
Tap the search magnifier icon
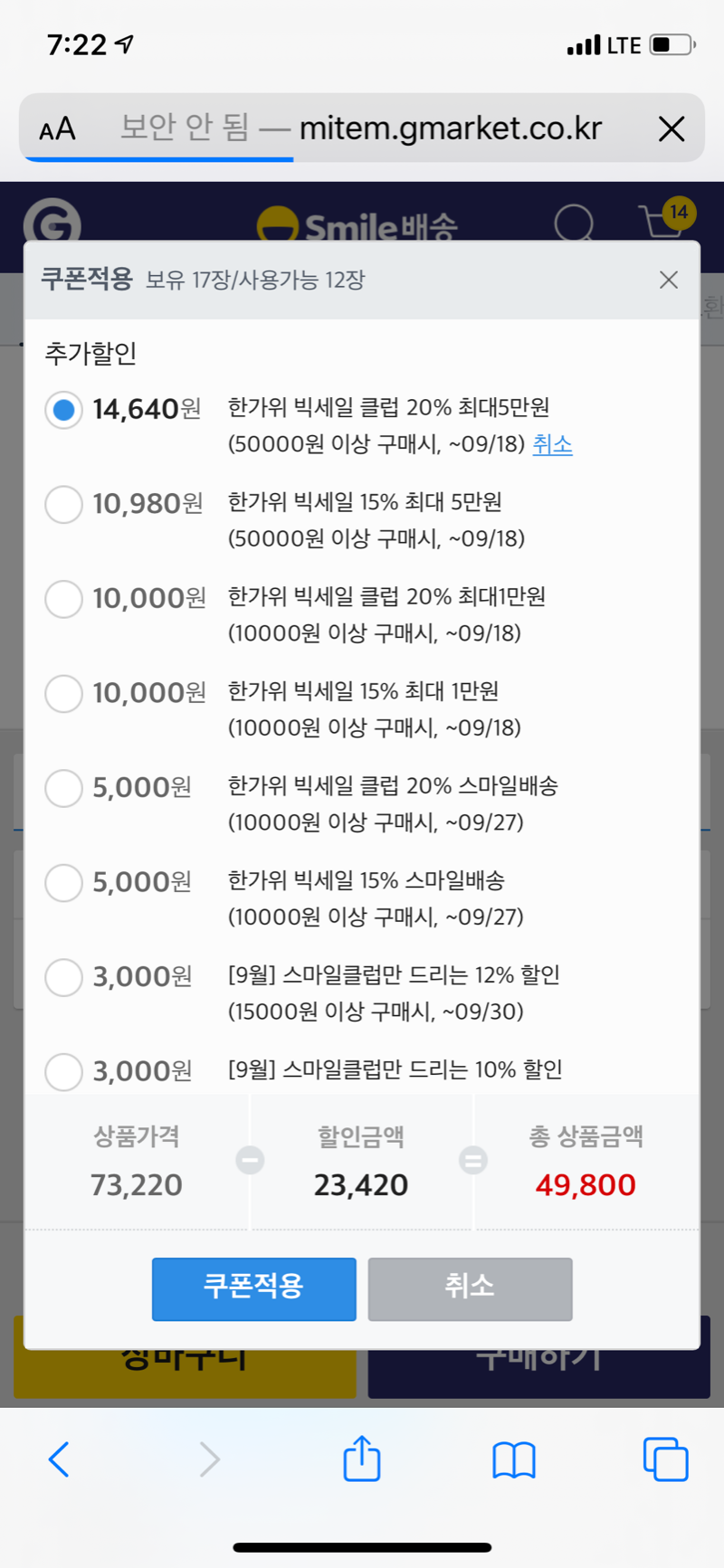point(574,222)
